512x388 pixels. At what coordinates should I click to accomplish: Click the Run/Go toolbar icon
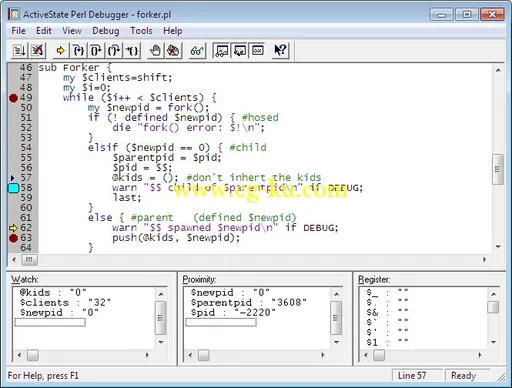point(19,51)
